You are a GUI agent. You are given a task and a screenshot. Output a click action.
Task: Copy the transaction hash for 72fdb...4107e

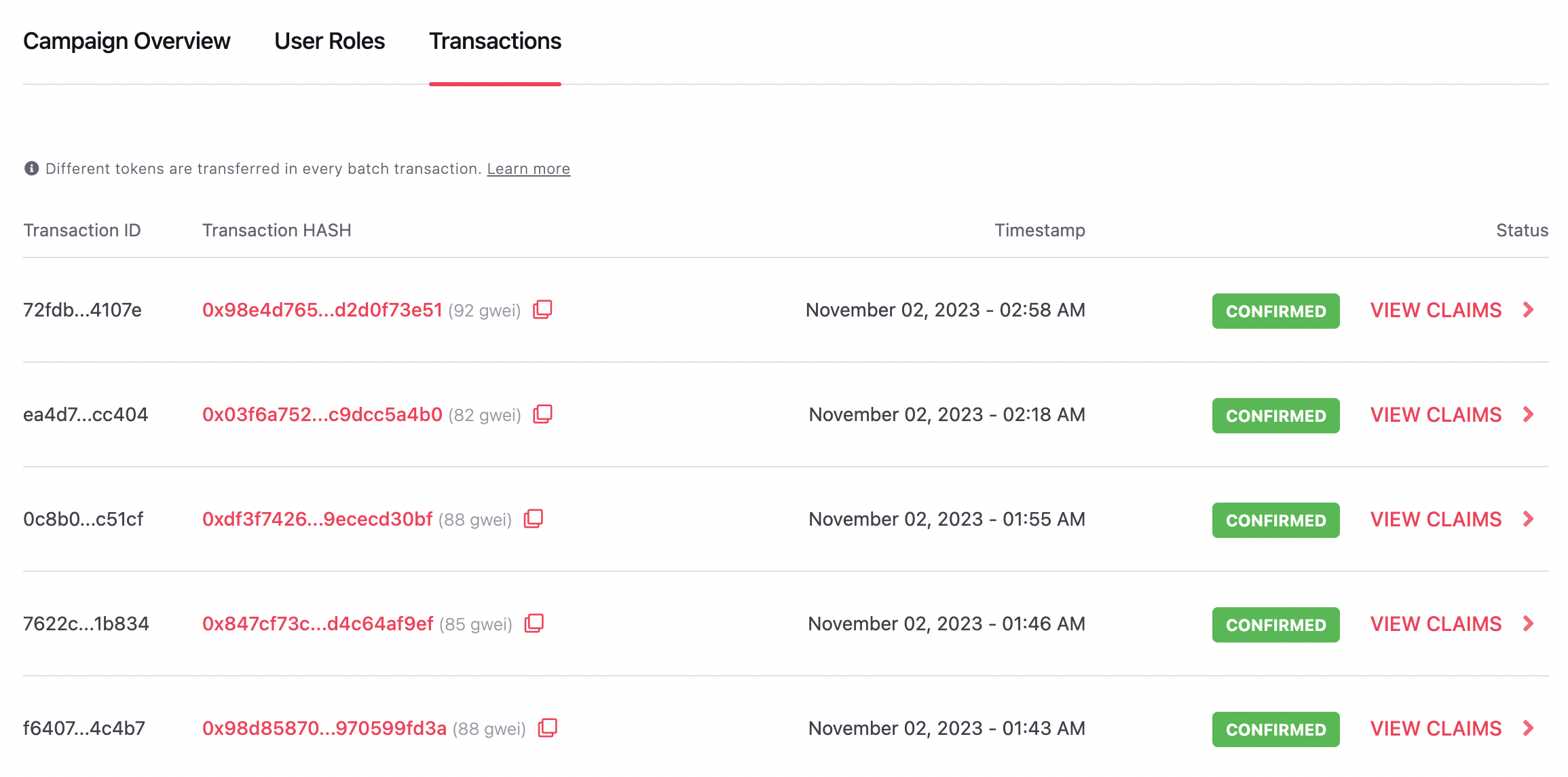click(542, 310)
